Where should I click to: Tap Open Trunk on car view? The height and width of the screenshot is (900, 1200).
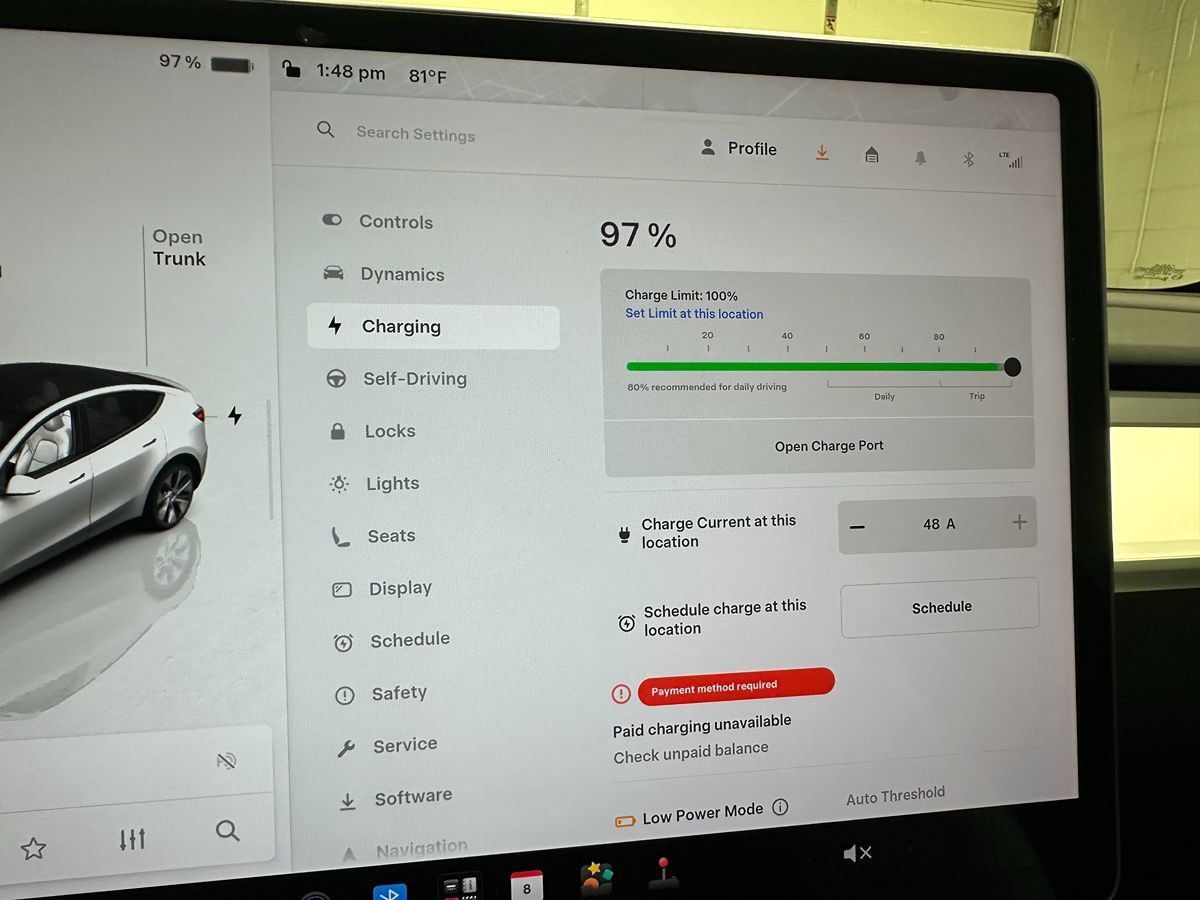(x=178, y=248)
